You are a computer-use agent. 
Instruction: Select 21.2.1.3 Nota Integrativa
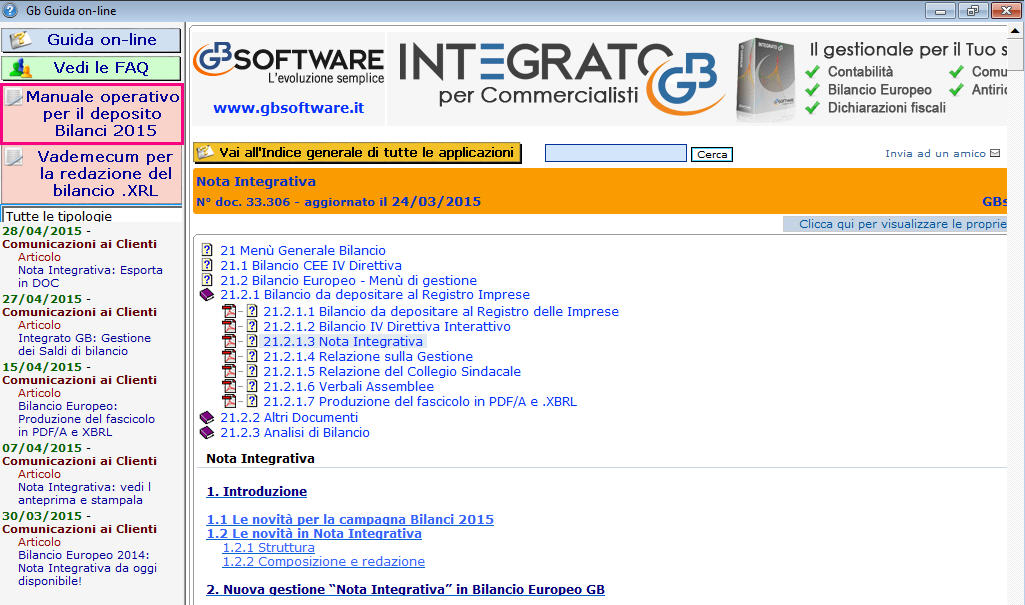pyautogui.click(x=343, y=342)
